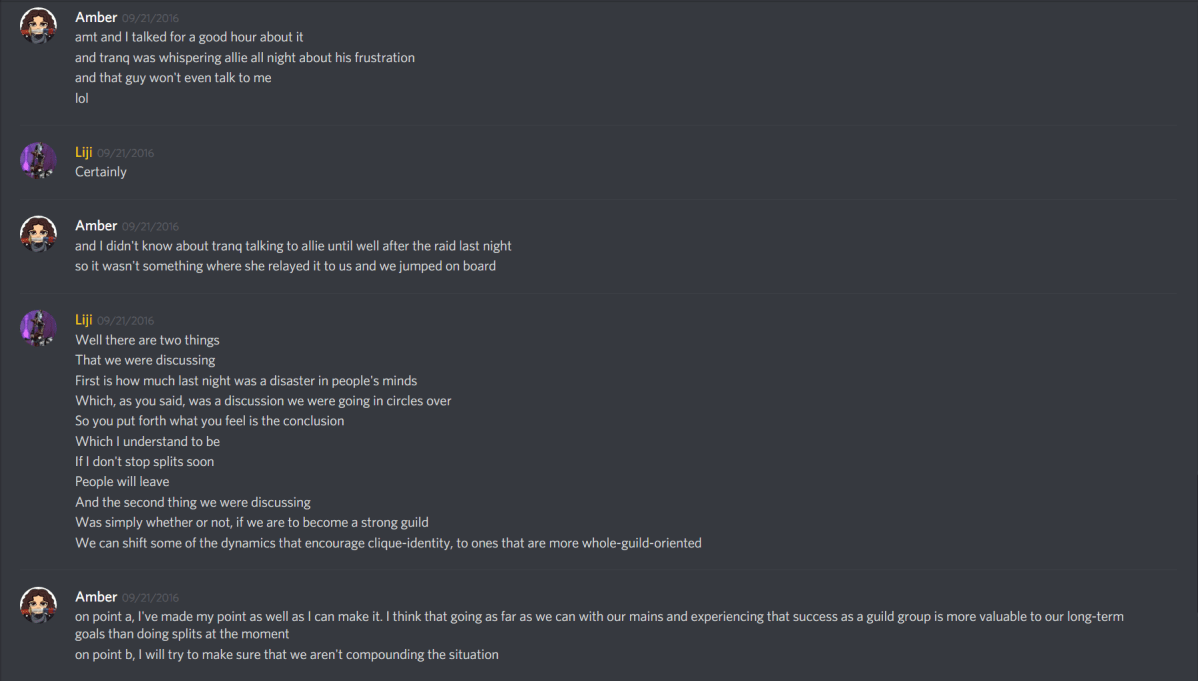This screenshot has height=681, width=1198.
Task: Click the Certainly message text
Action: [100, 171]
